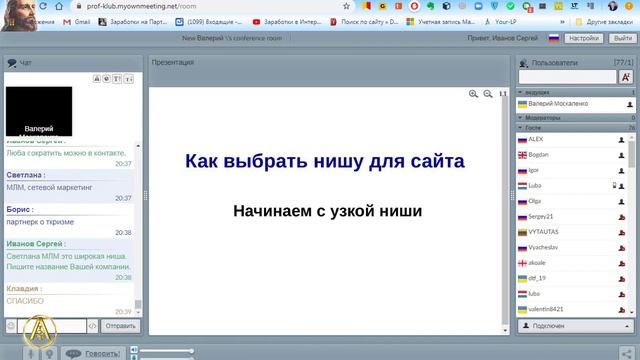Zoom in the presentation with magnifier plus

coord(473,94)
